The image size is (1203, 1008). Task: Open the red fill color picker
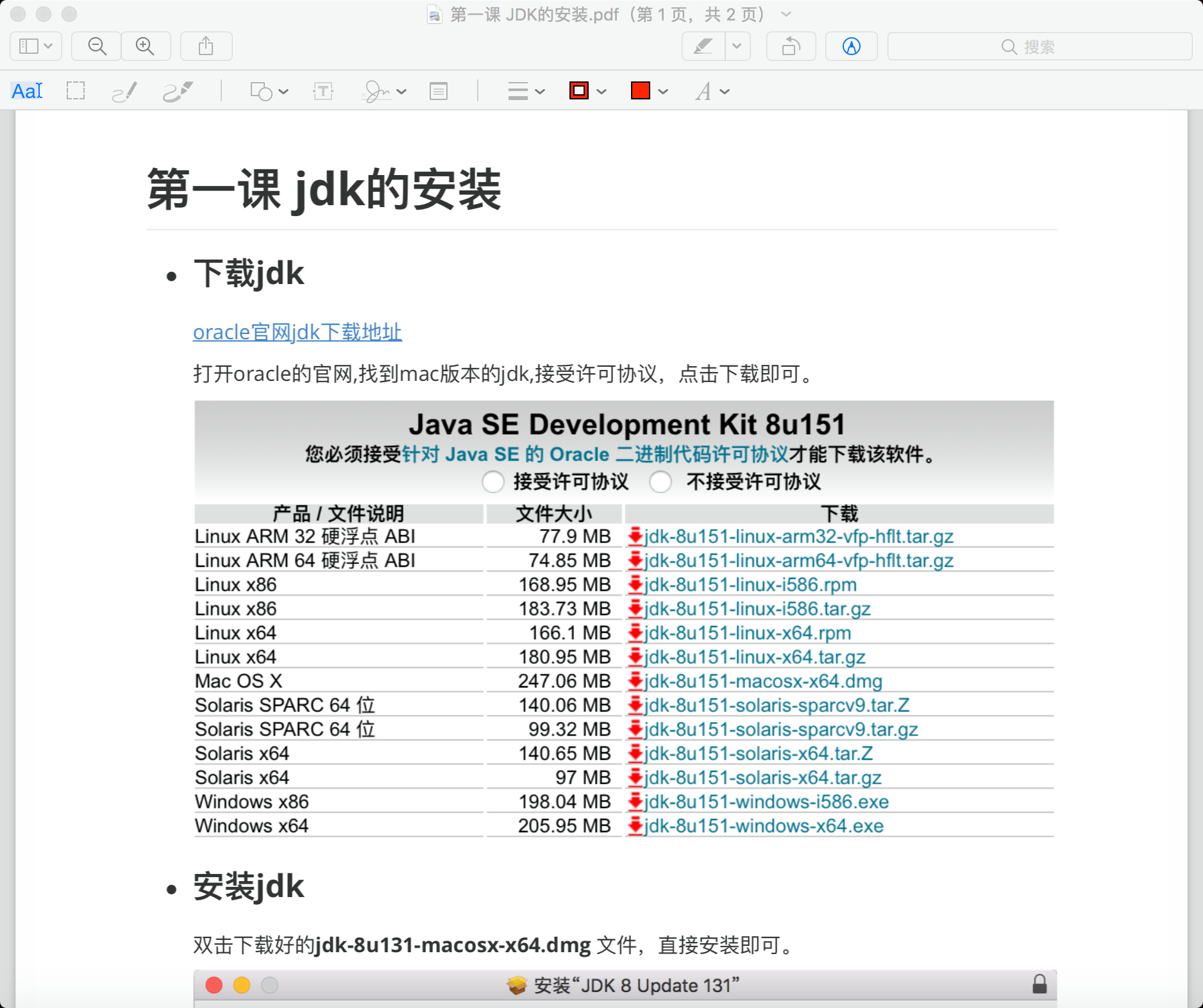click(x=649, y=91)
